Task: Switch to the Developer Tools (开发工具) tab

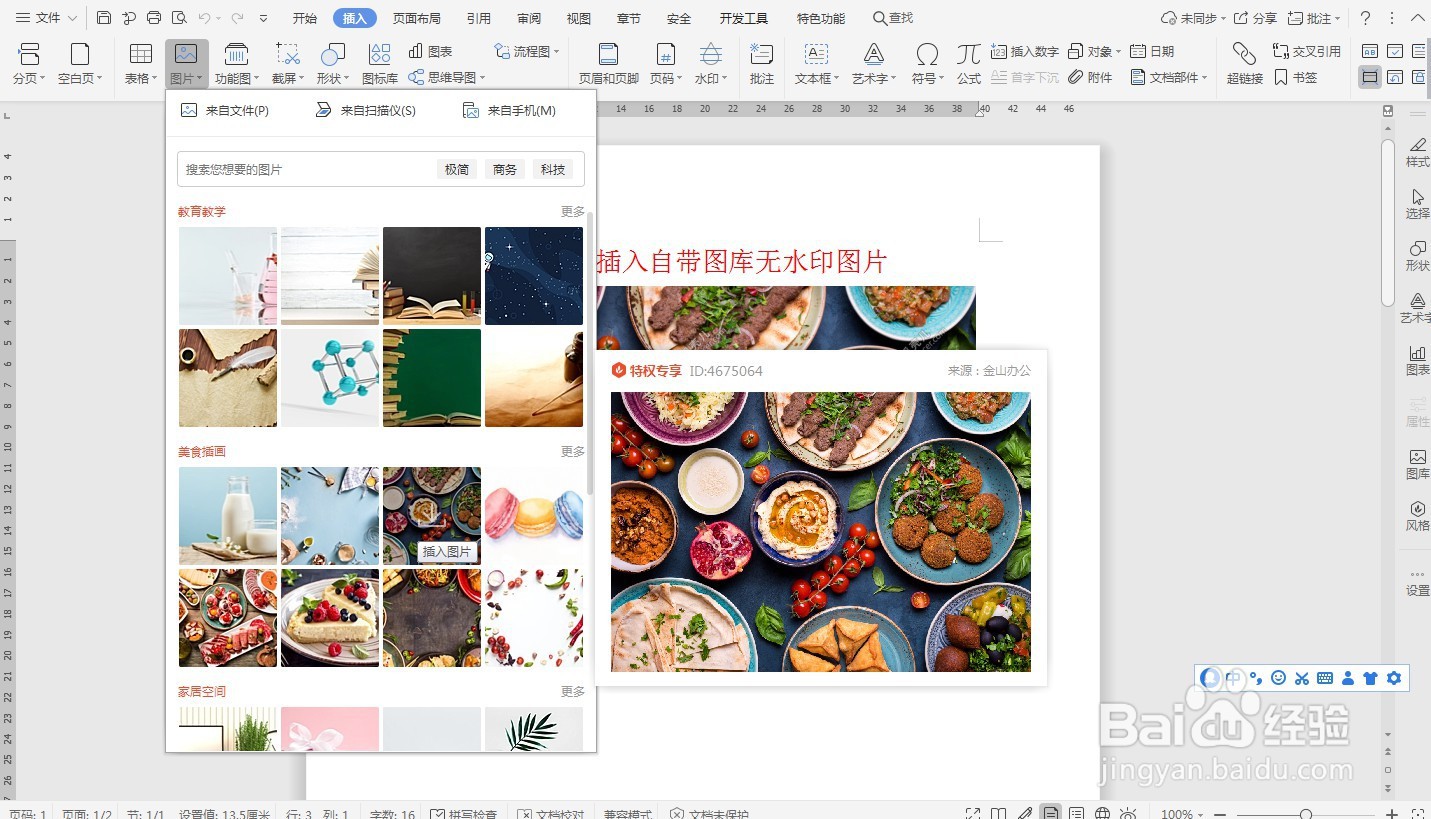Action: 744,18
